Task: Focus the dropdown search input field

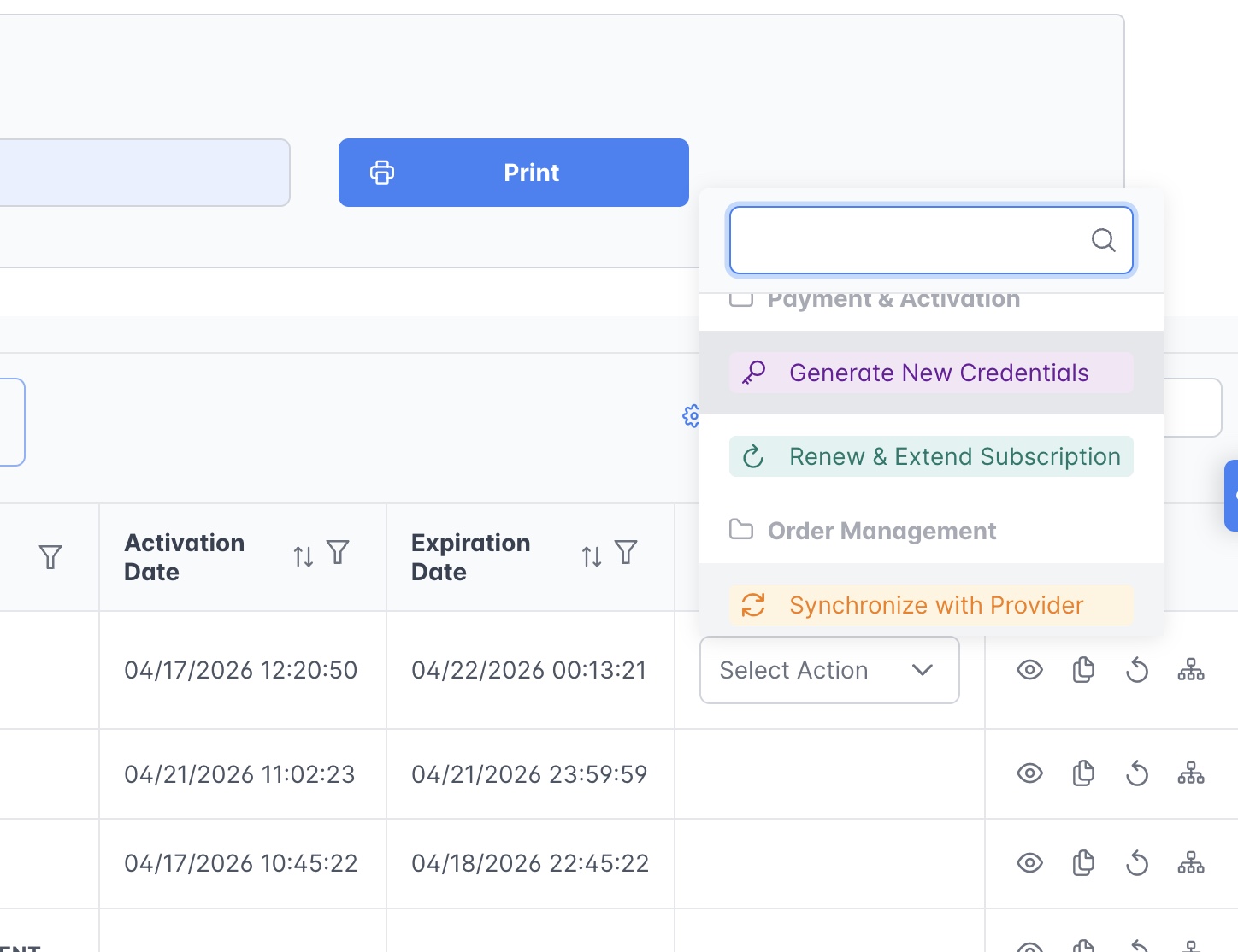Action: [931, 240]
